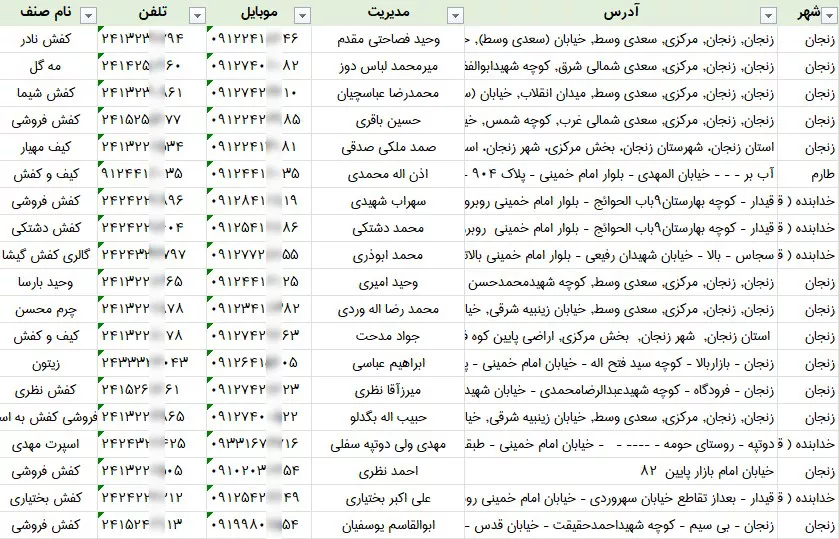Select the mobile cell in مهدی ولی دوتپه سفلی row
Viewport: 839px width, 539px height.
tap(259, 444)
